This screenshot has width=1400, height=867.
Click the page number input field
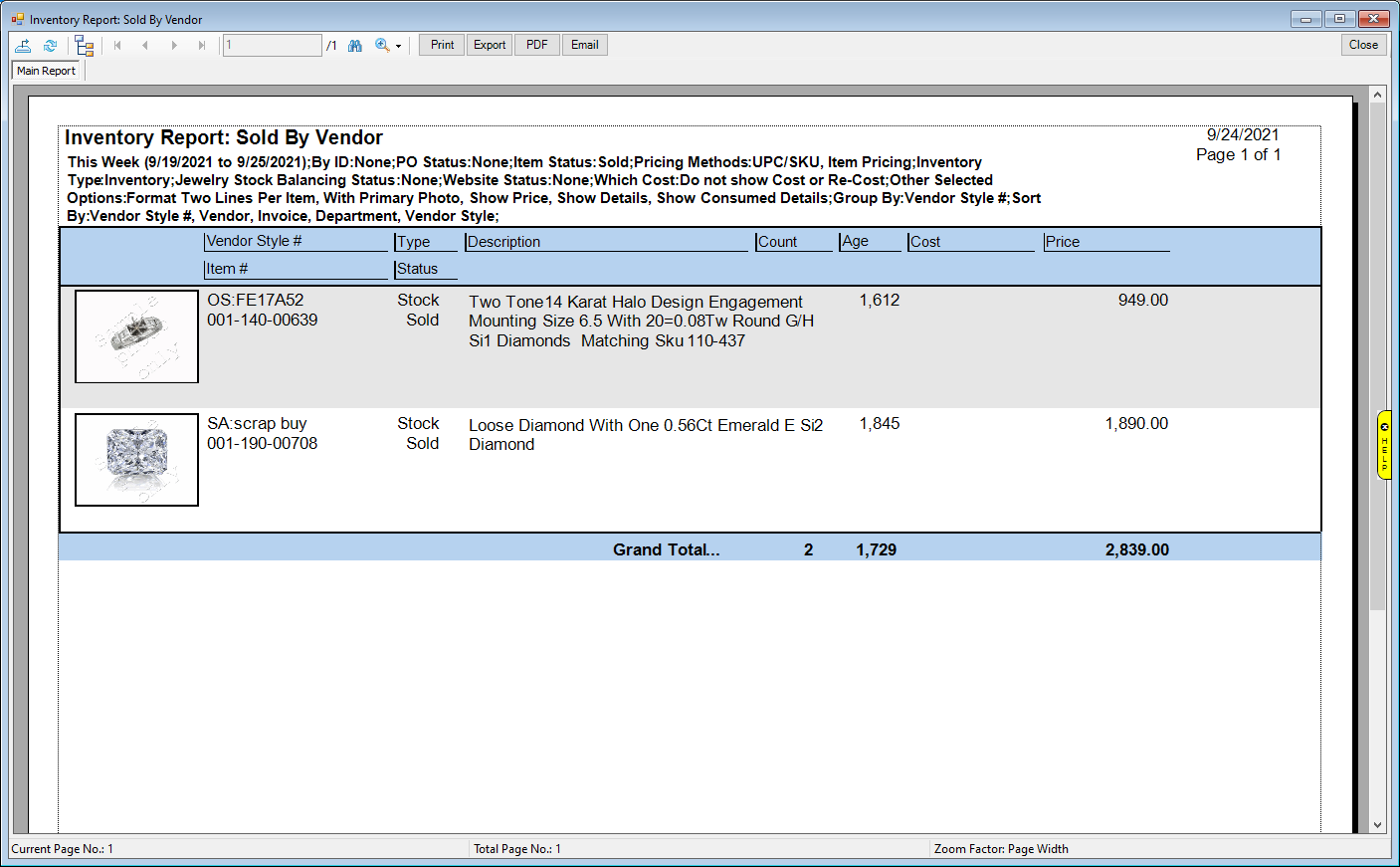click(272, 45)
